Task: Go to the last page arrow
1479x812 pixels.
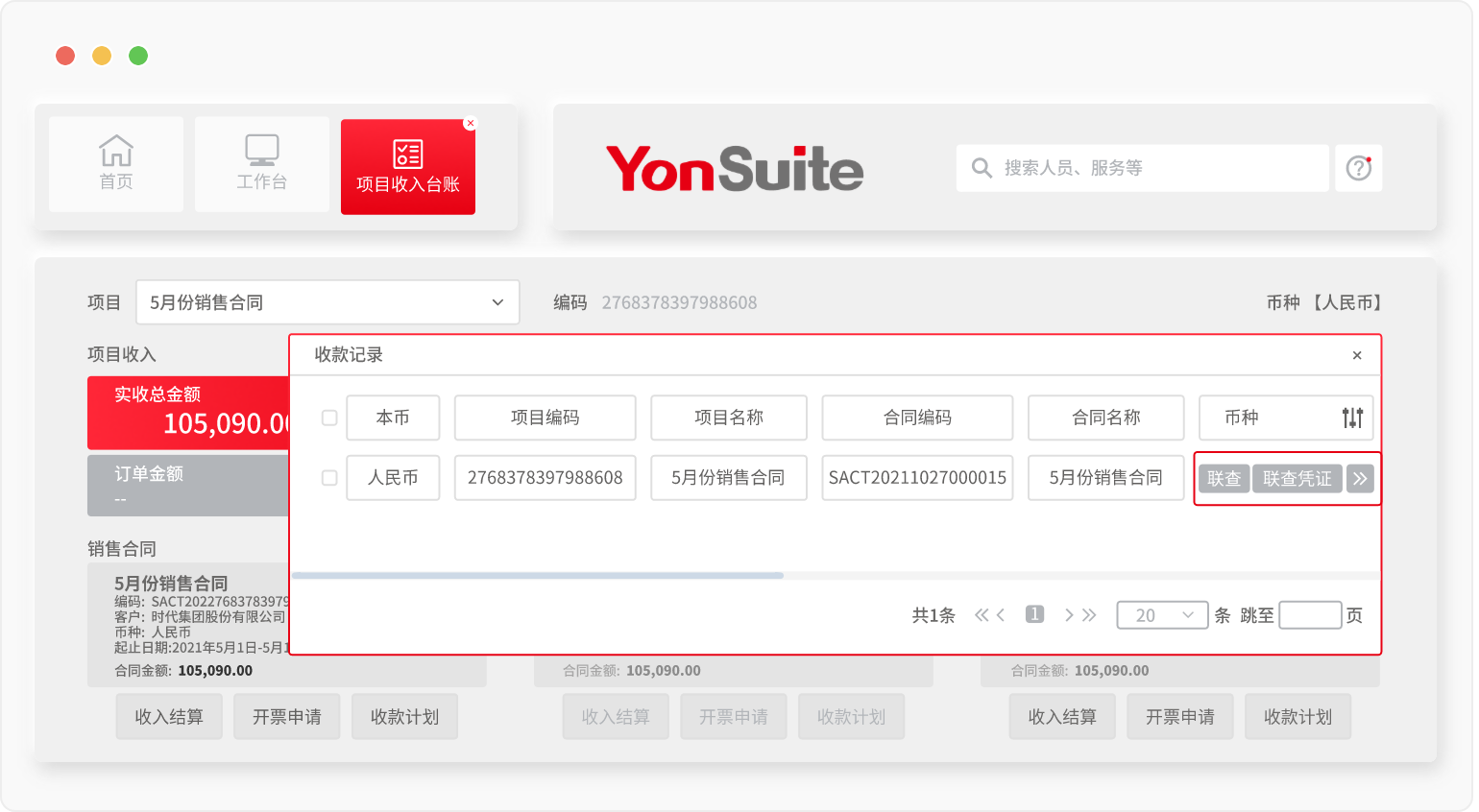Action: 1090,615
